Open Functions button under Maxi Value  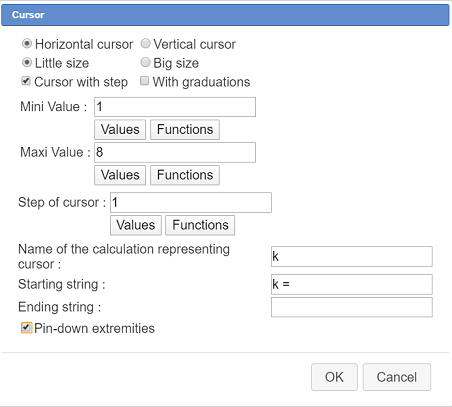185,175
